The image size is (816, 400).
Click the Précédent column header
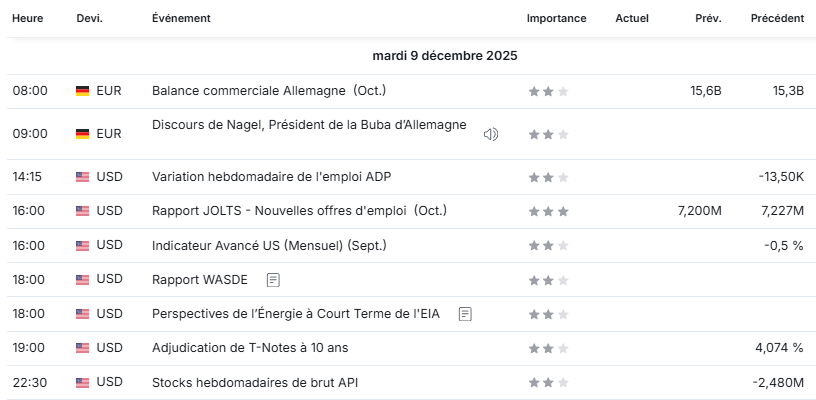pyautogui.click(x=777, y=19)
